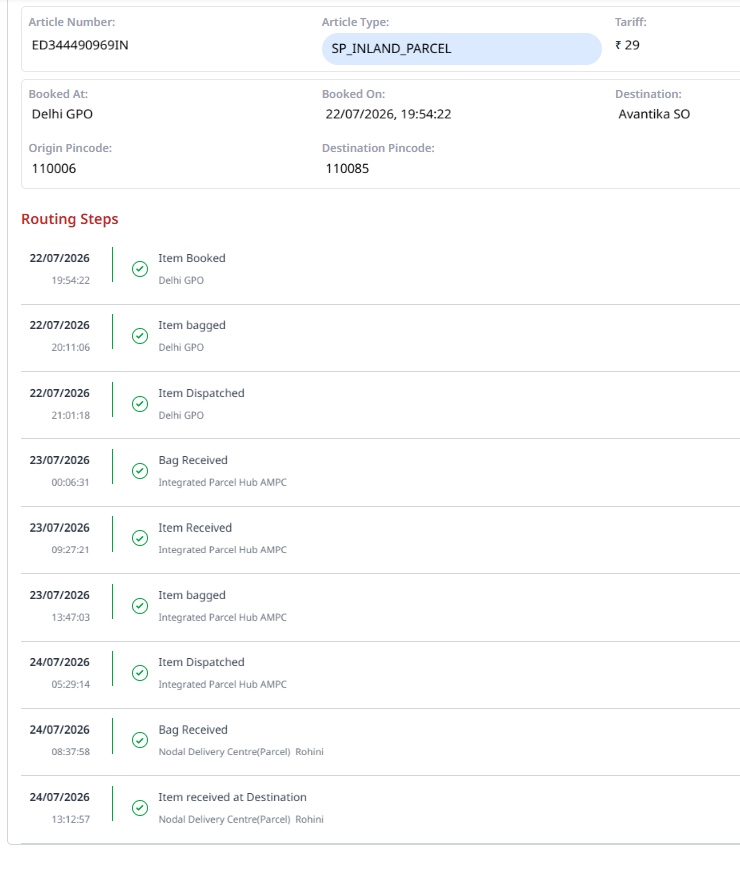Click the time 05:29:14
Viewport: 740px width, 871px height.
(71, 684)
